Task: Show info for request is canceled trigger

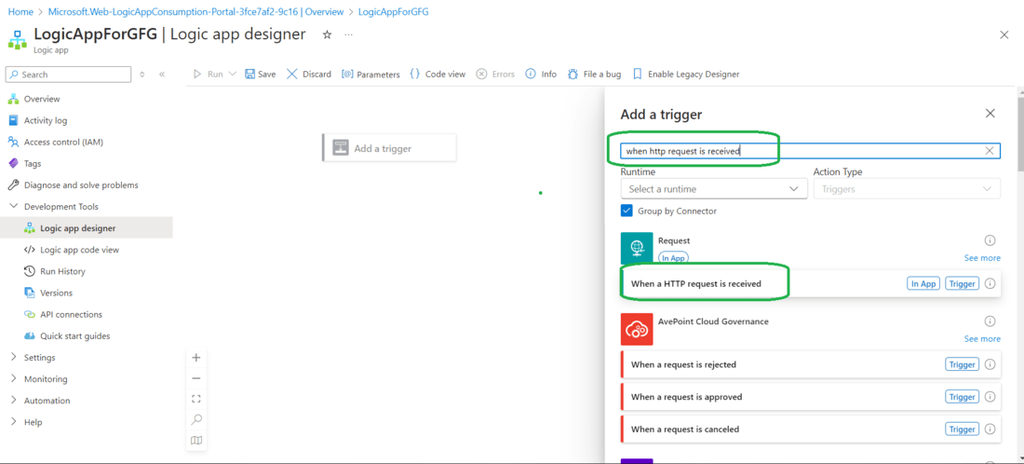Action: pos(989,429)
